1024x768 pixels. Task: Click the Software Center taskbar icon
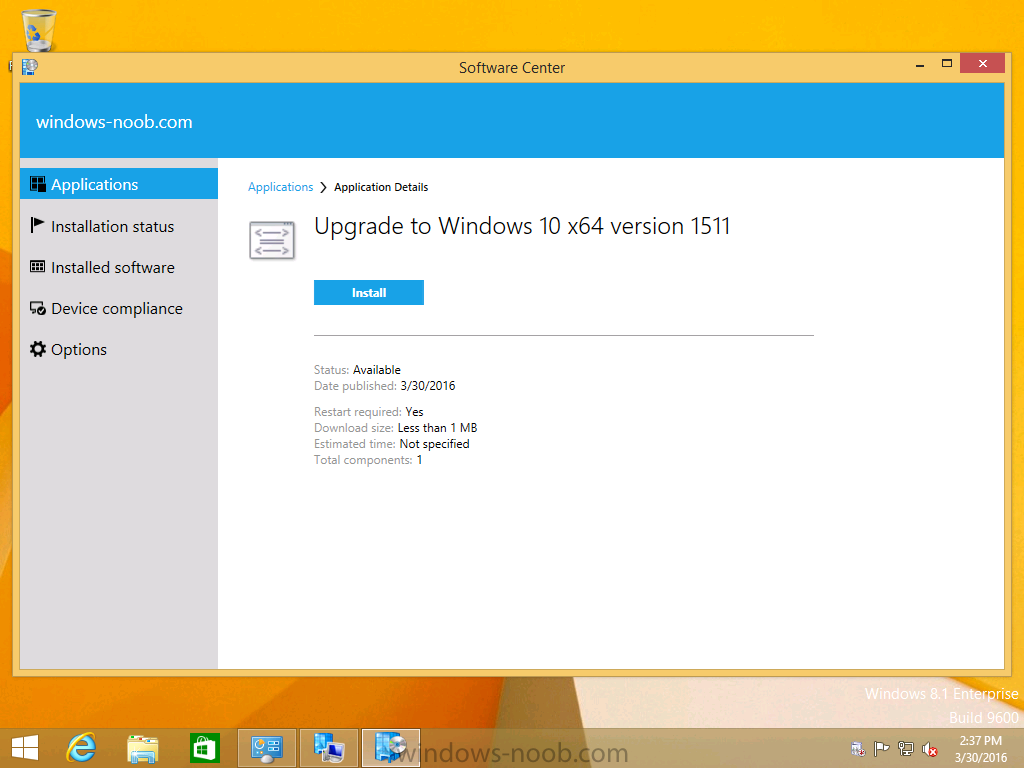[x=391, y=748]
